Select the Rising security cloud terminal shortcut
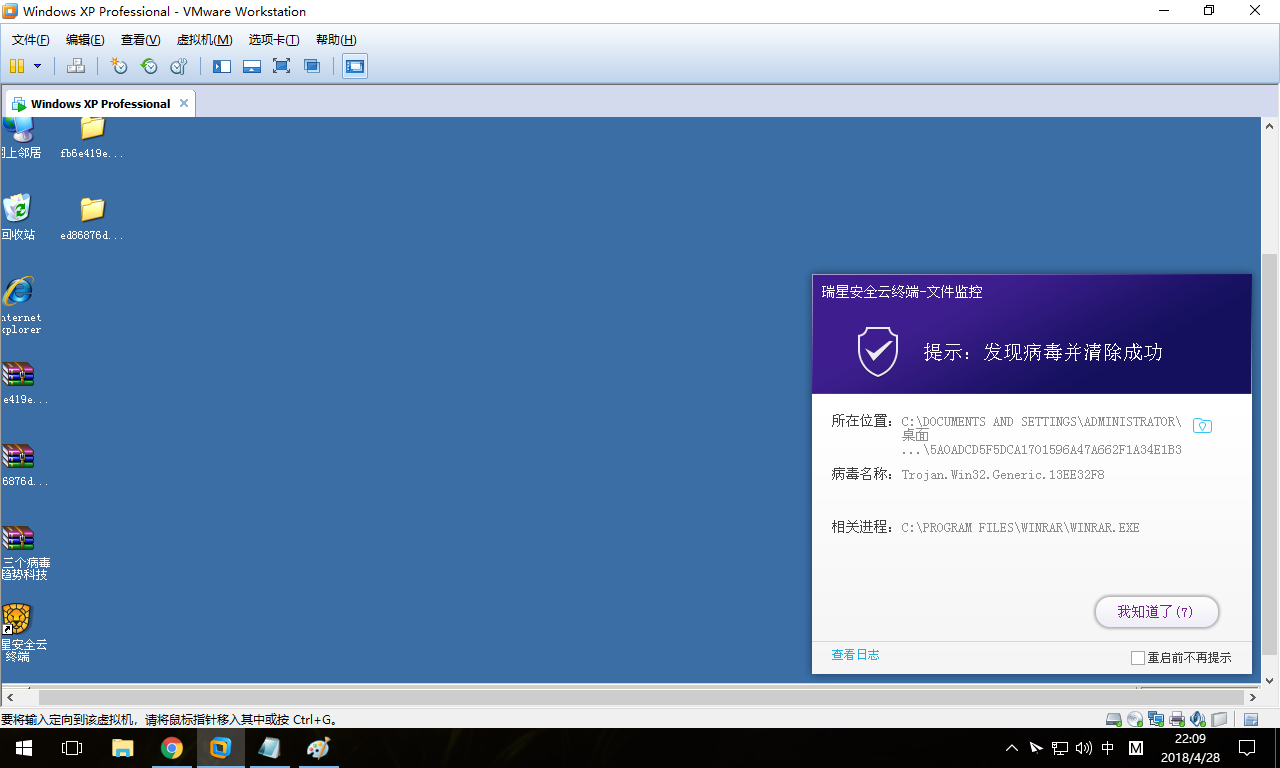This screenshot has height=768, width=1280. 22,633
